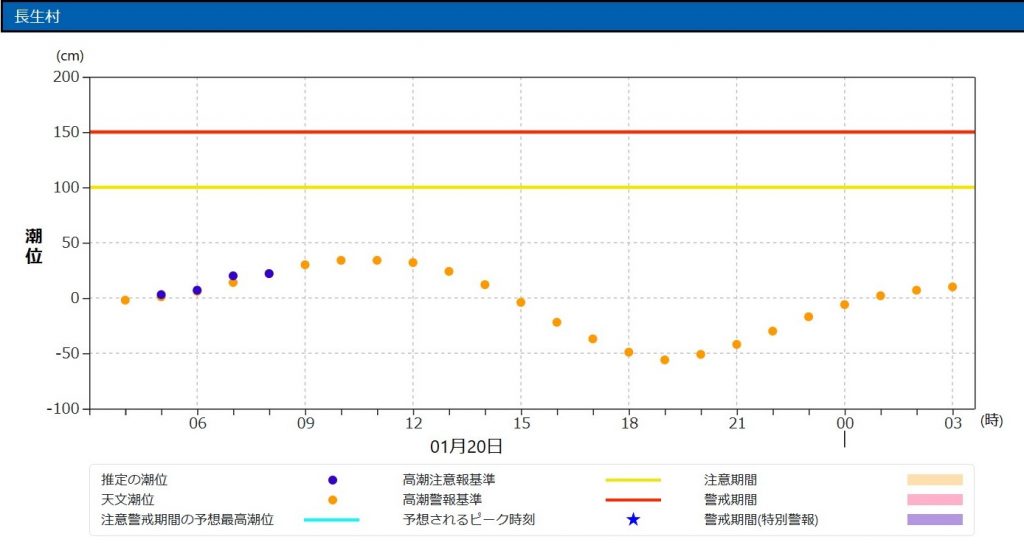Click the -100 value on the vertical axis

[63, 409]
